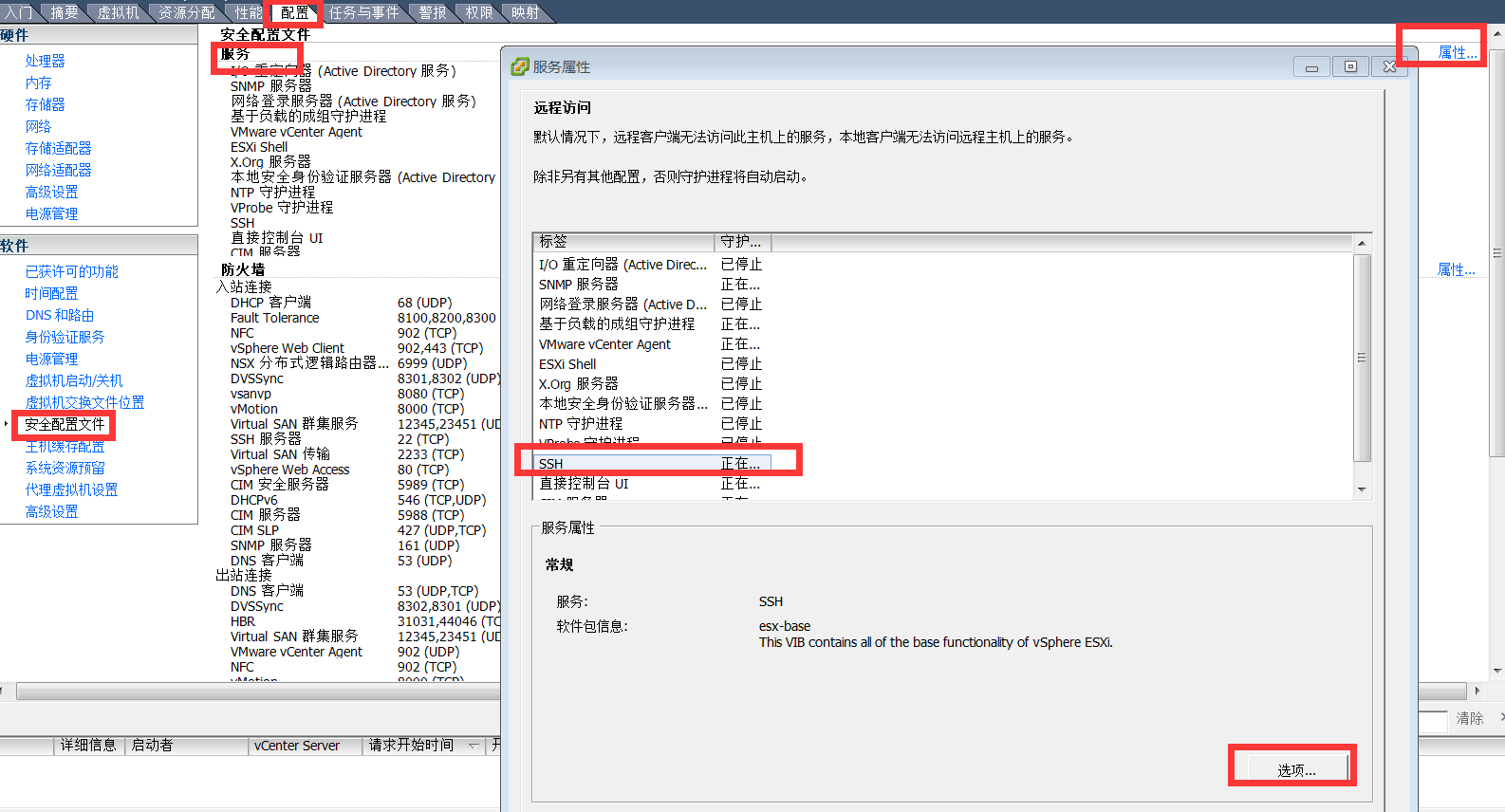Open the 入门 tab
This screenshot has height=812, width=1505.
[x=19, y=12]
